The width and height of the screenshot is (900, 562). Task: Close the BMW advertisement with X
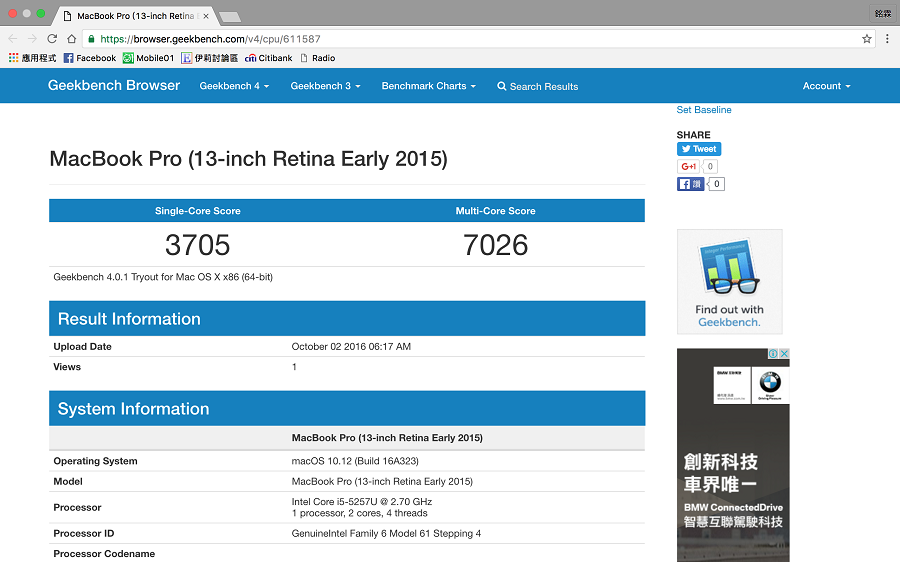[x=784, y=354]
